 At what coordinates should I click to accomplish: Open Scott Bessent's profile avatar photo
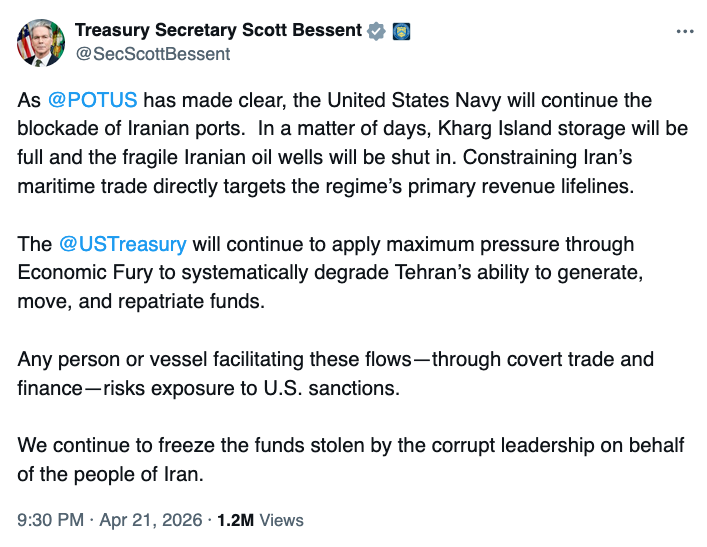(x=41, y=42)
